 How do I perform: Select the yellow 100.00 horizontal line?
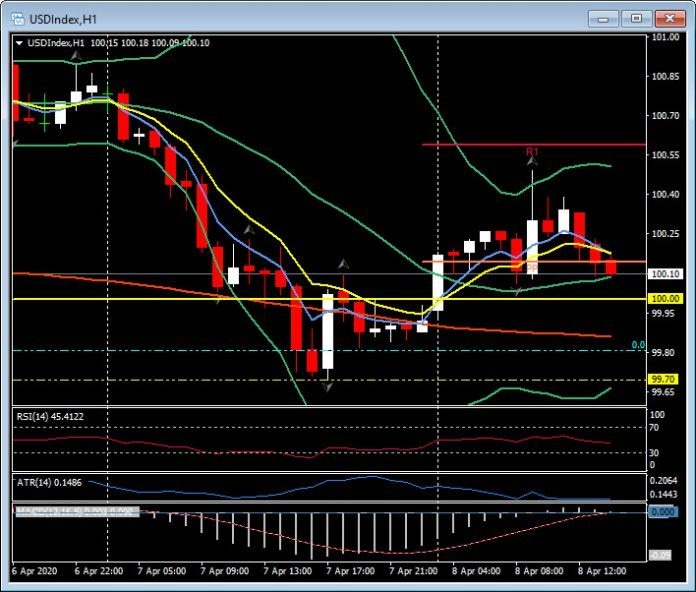click(x=329, y=299)
